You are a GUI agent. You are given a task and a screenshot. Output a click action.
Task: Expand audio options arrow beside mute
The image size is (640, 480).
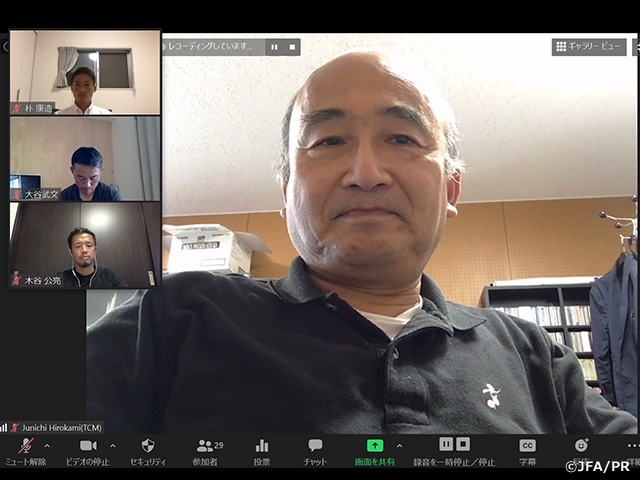[47, 446]
